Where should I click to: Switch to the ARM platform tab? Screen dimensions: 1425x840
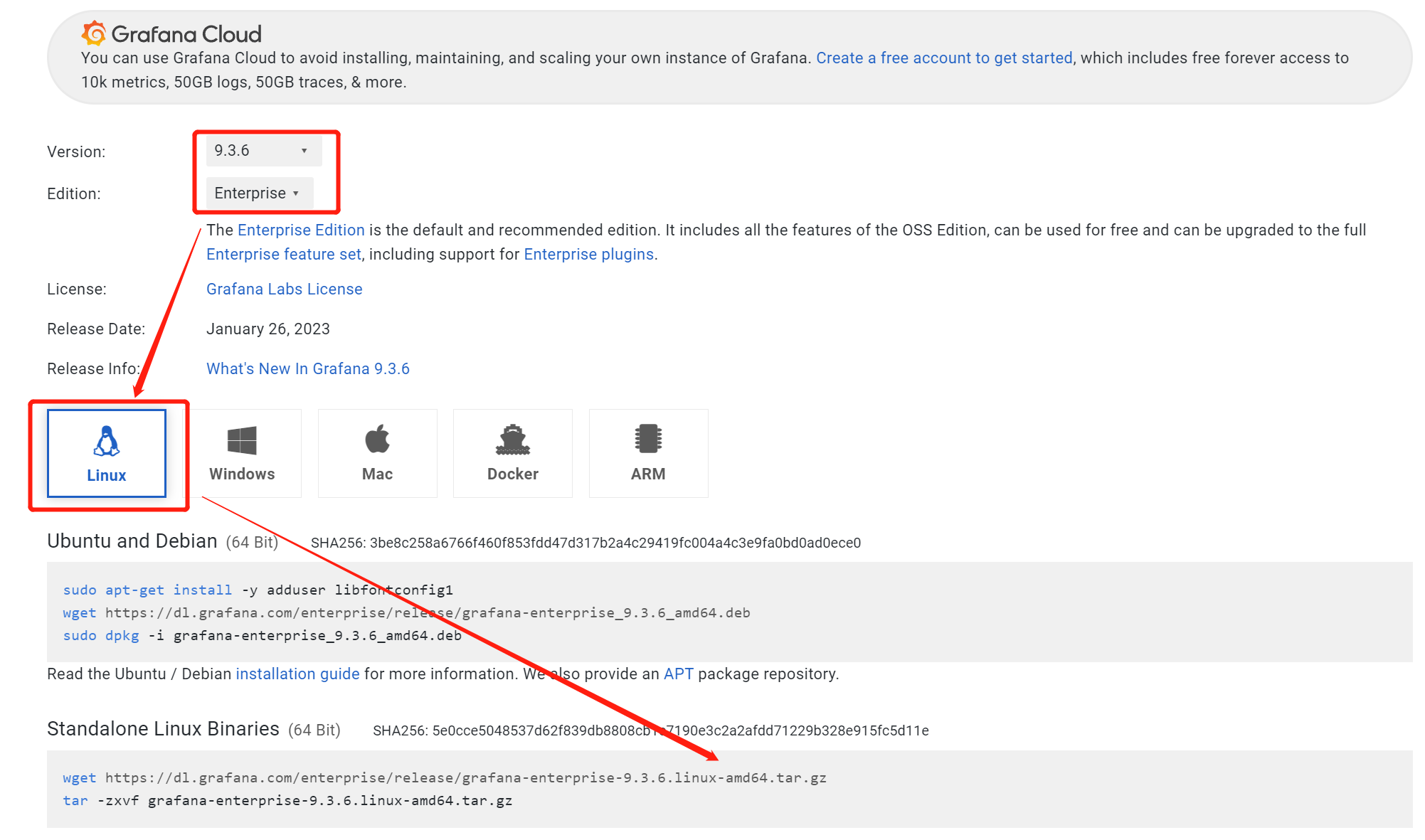[648, 453]
